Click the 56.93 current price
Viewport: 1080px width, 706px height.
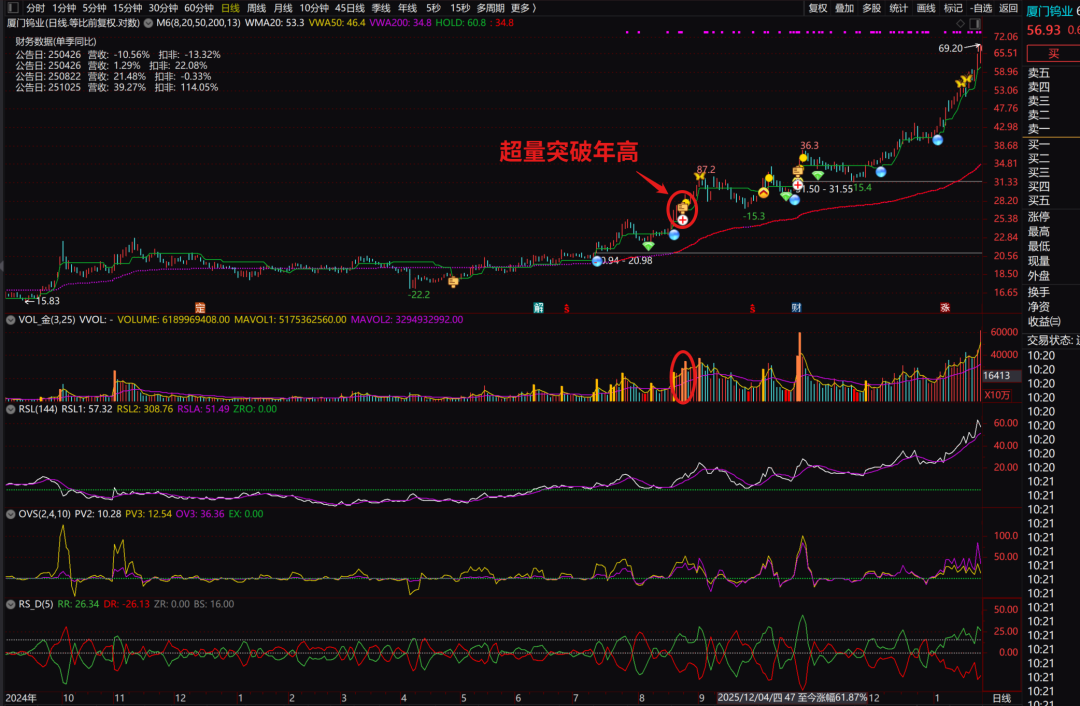coord(1044,30)
